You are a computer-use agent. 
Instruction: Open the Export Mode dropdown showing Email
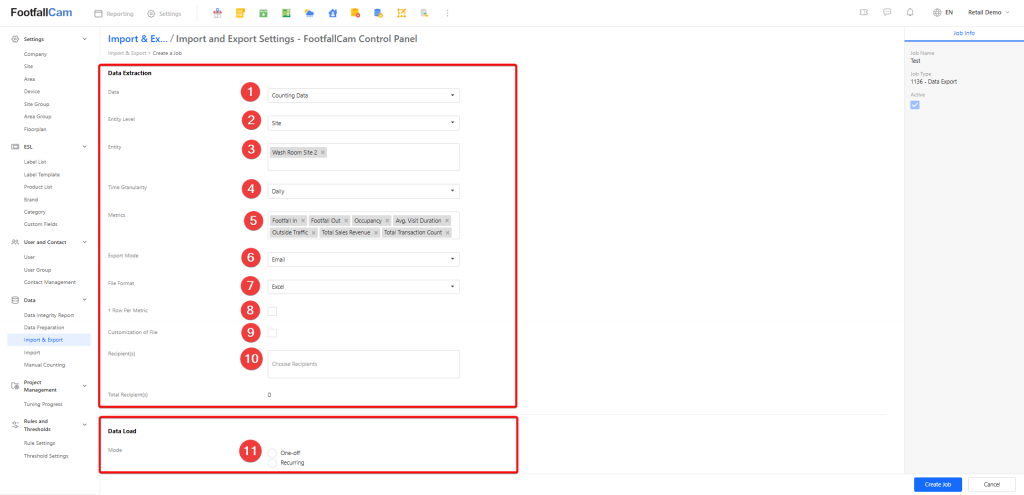click(363, 259)
